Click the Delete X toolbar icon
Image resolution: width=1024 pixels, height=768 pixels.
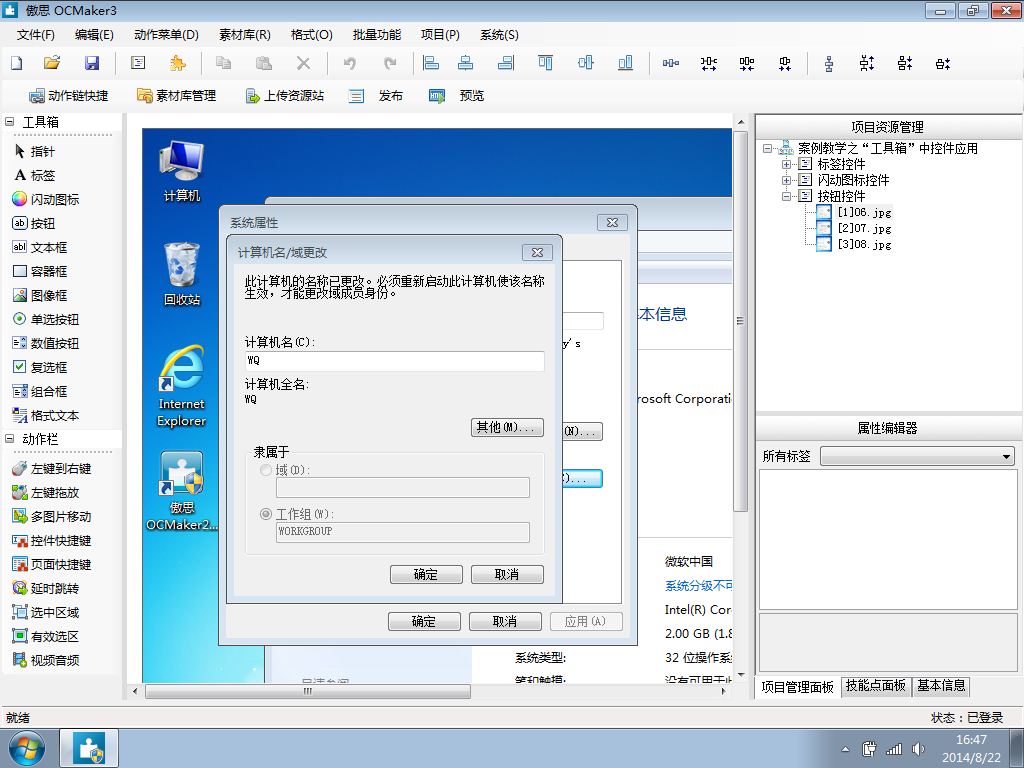click(x=303, y=63)
